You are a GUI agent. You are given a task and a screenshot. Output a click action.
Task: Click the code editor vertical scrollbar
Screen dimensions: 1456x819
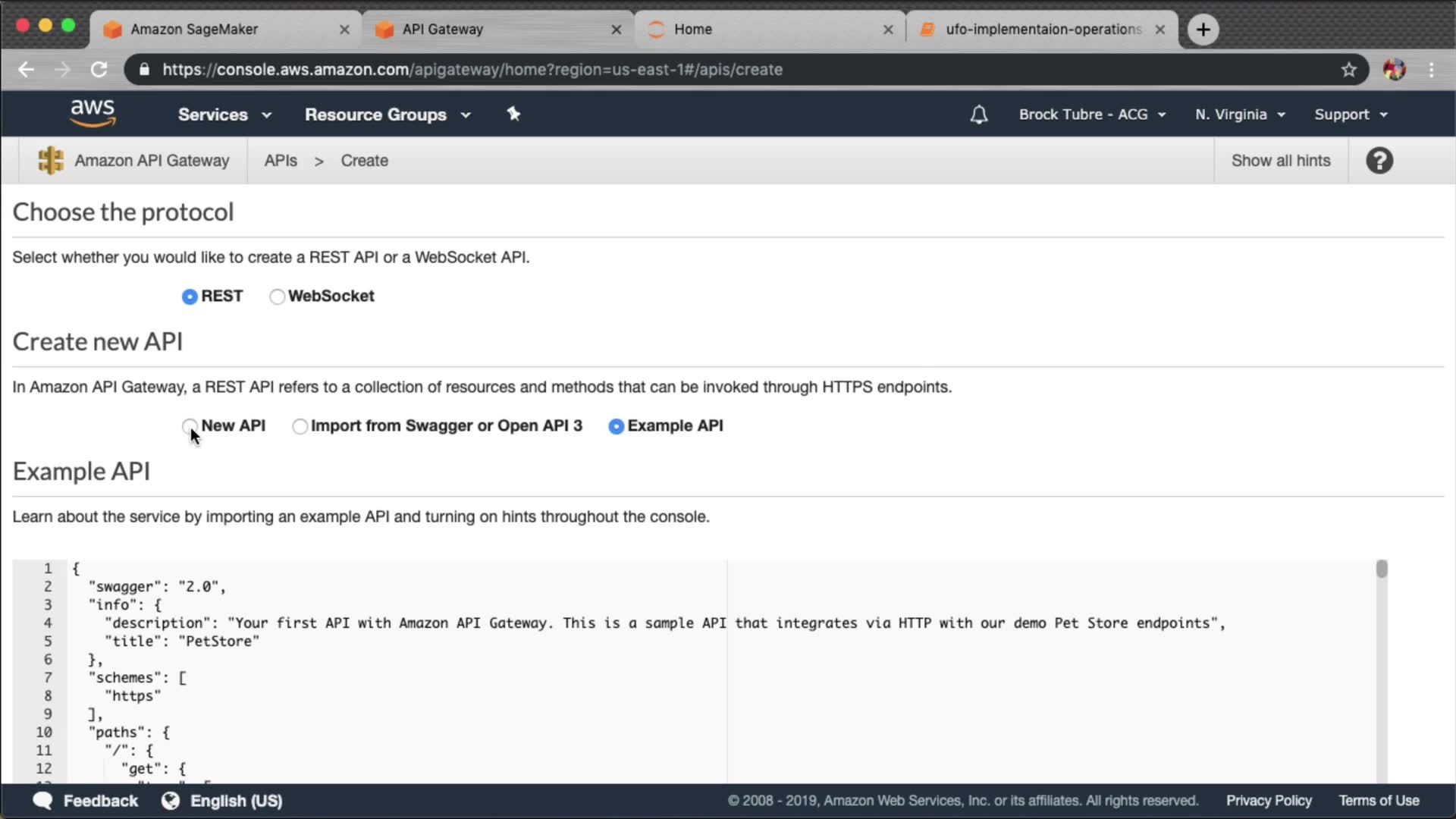click(x=1381, y=570)
